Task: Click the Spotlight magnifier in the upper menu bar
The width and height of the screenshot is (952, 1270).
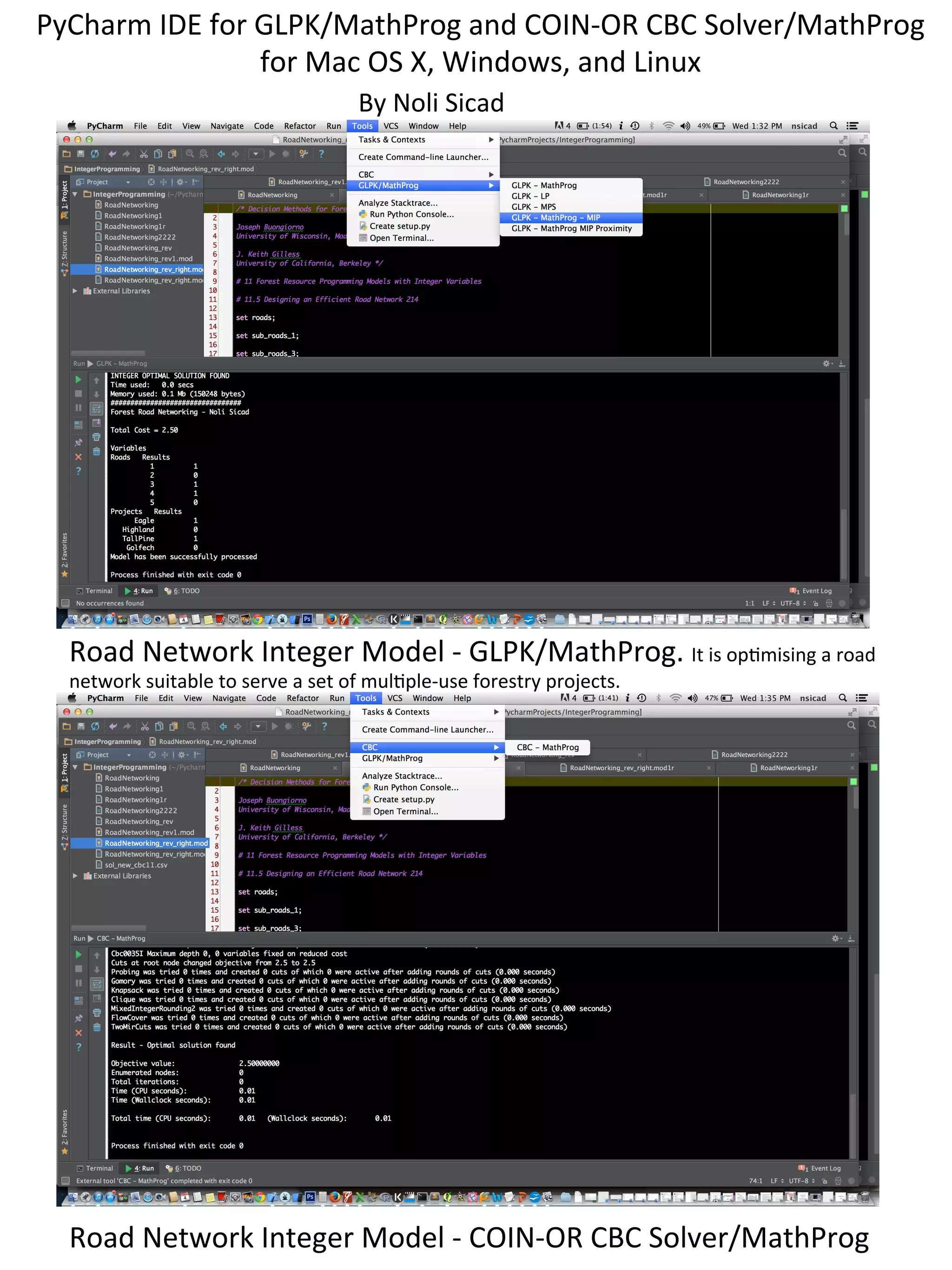Action: (833, 126)
